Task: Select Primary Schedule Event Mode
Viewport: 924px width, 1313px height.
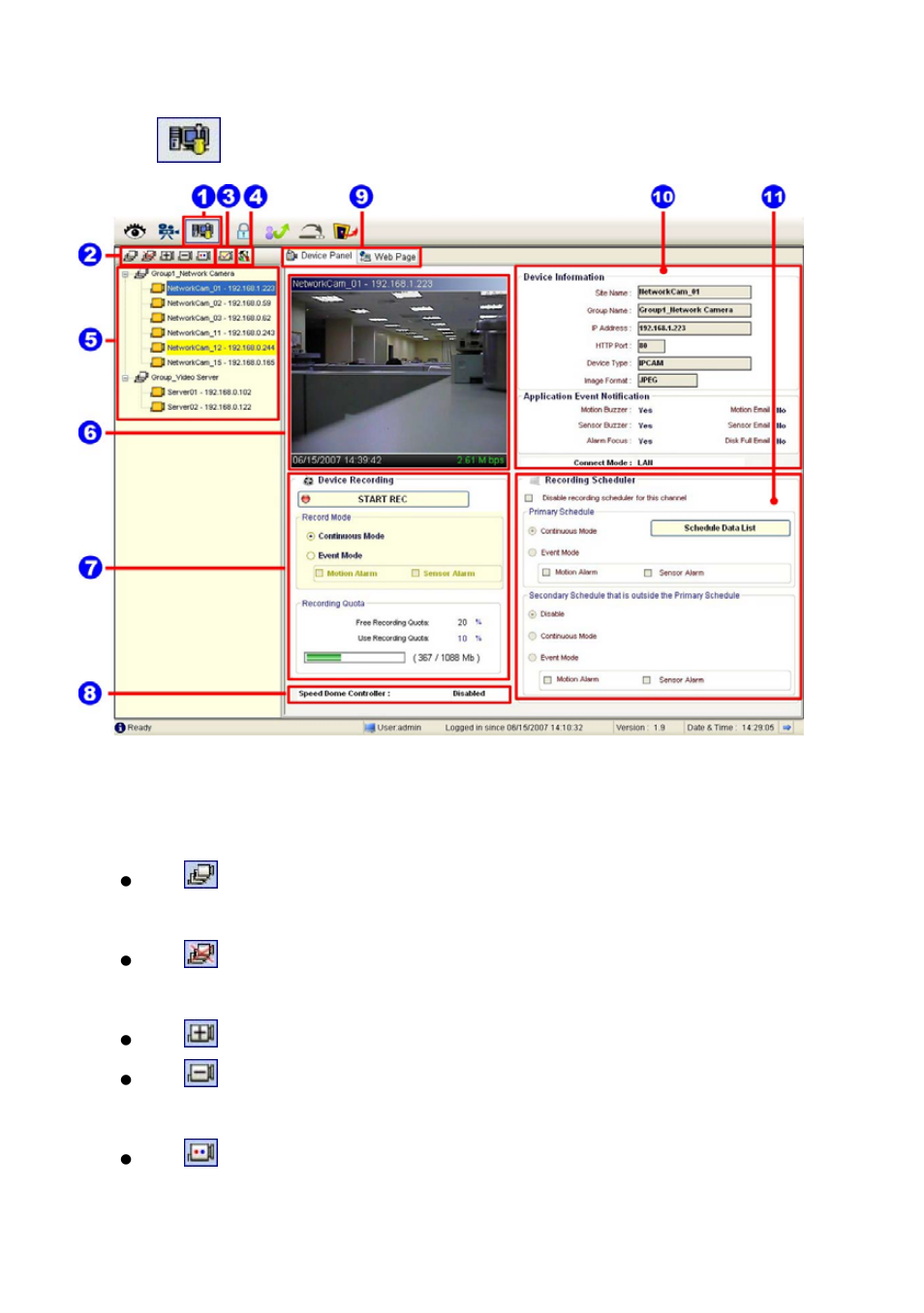Action: click(533, 552)
